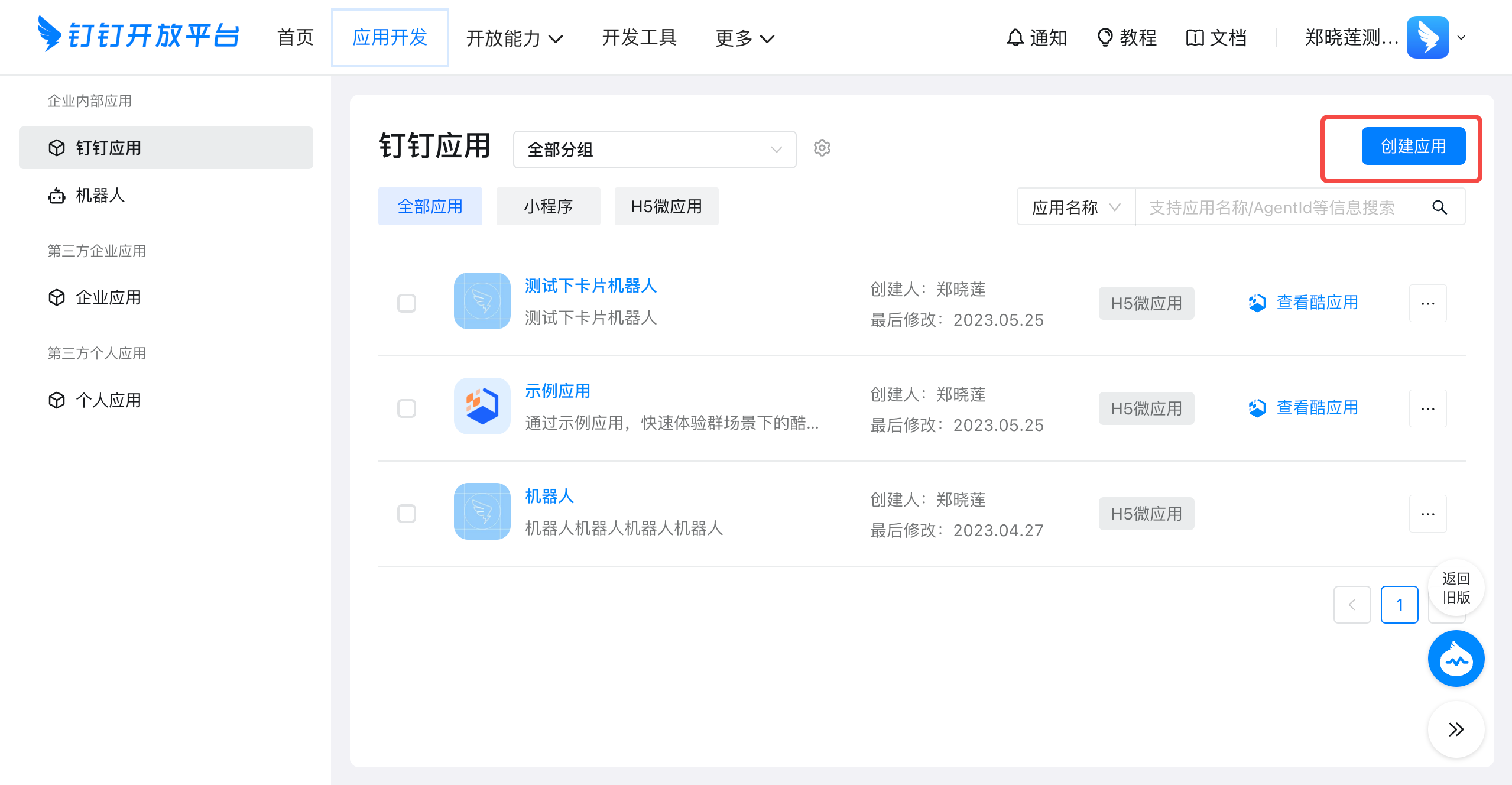This screenshot has width=1512, height=785.
Task: Open the 应用名称 search type dropdown
Action: tap(1076, 207)
